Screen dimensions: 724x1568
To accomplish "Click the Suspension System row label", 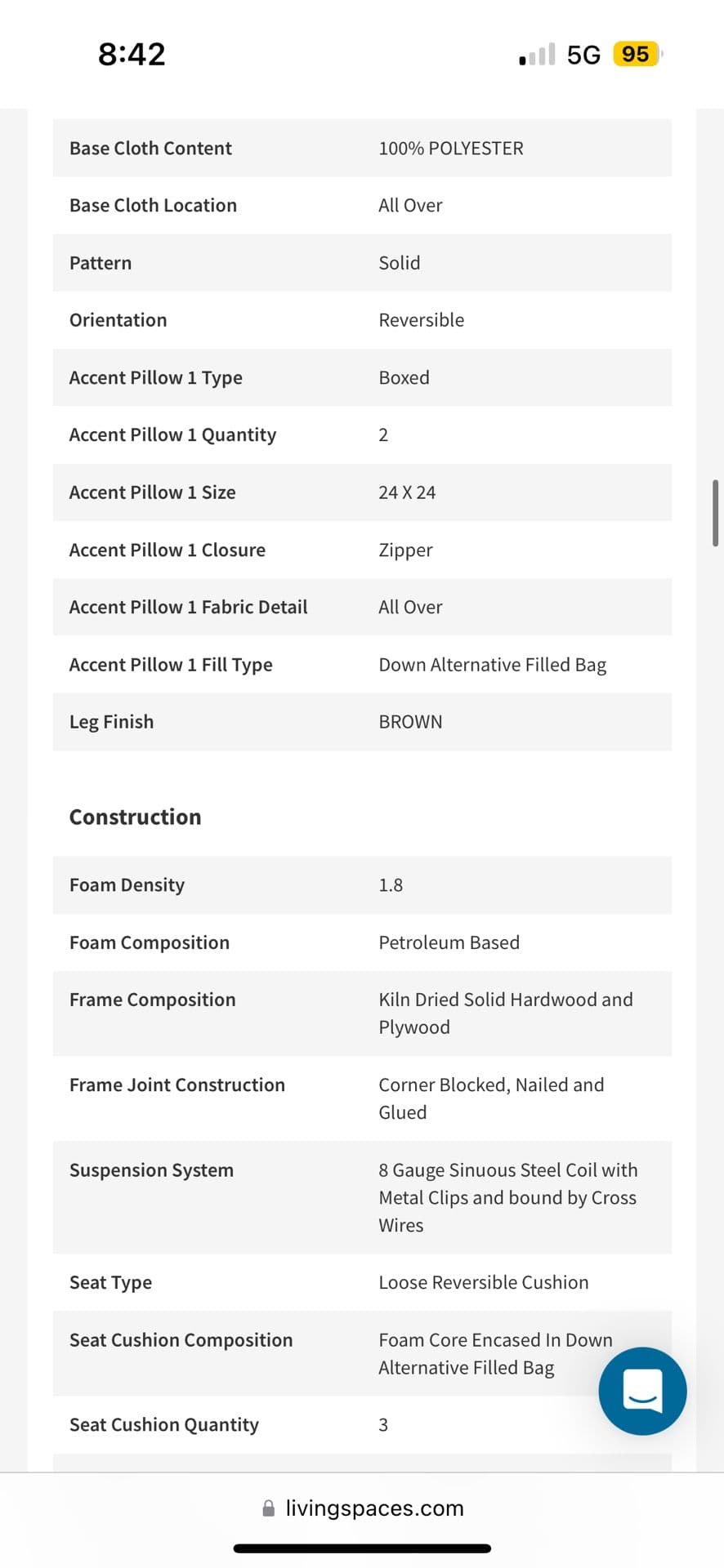I will [x=151, y=1170].
